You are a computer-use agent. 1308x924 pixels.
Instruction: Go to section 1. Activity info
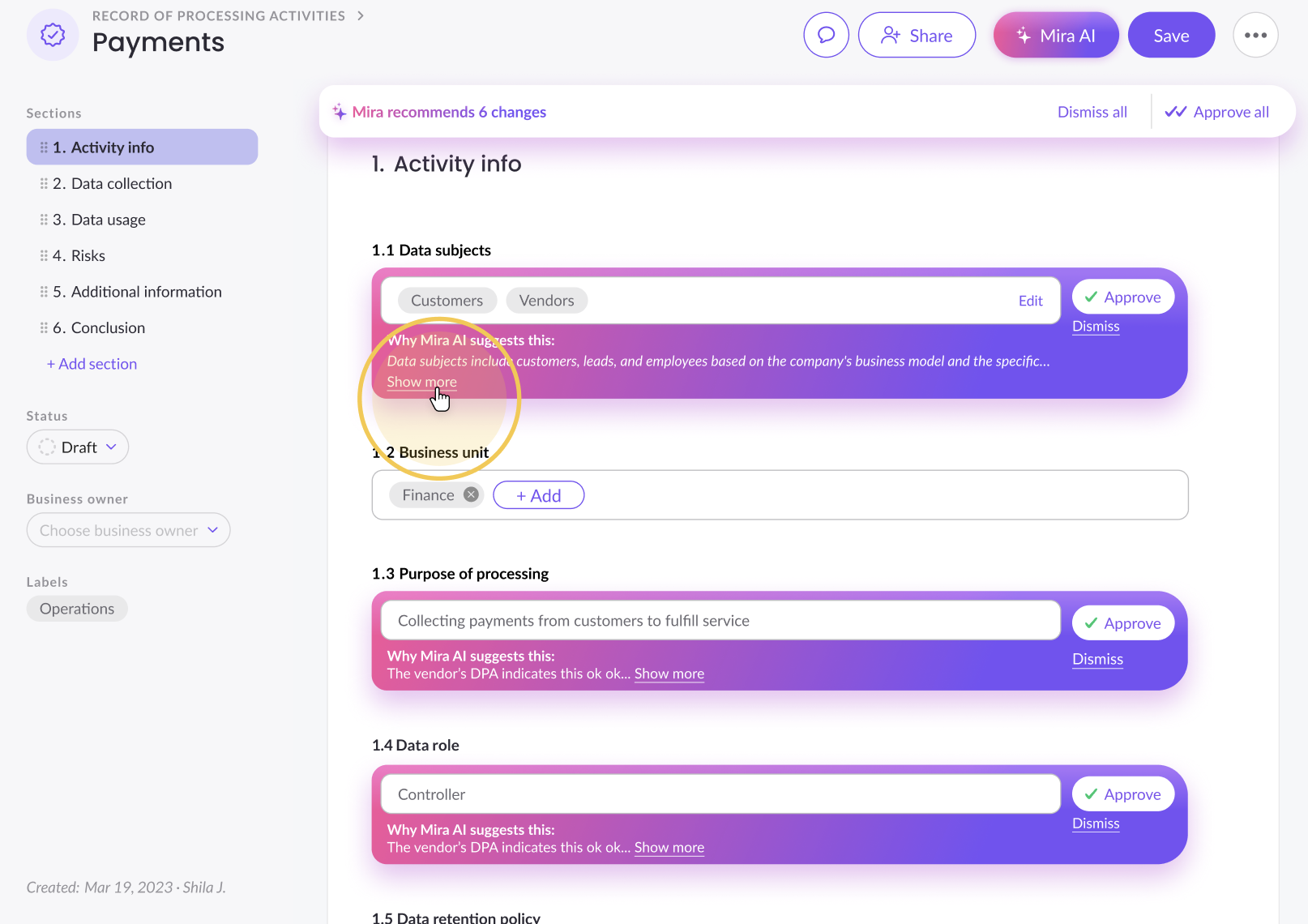click(142, 147)
